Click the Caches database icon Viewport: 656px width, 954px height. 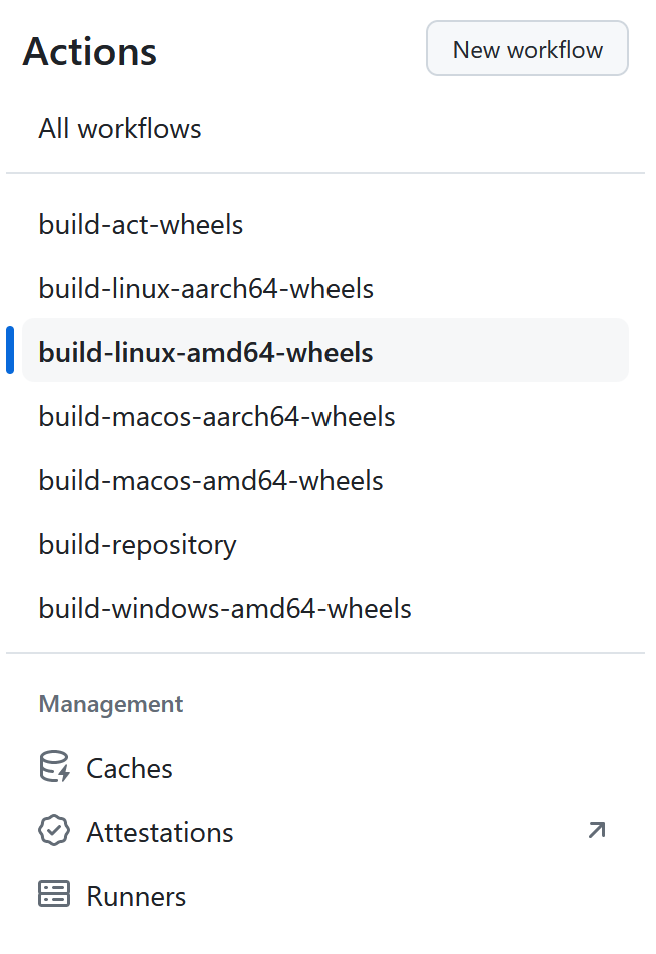pyautogui.click(x=54, y=768)
